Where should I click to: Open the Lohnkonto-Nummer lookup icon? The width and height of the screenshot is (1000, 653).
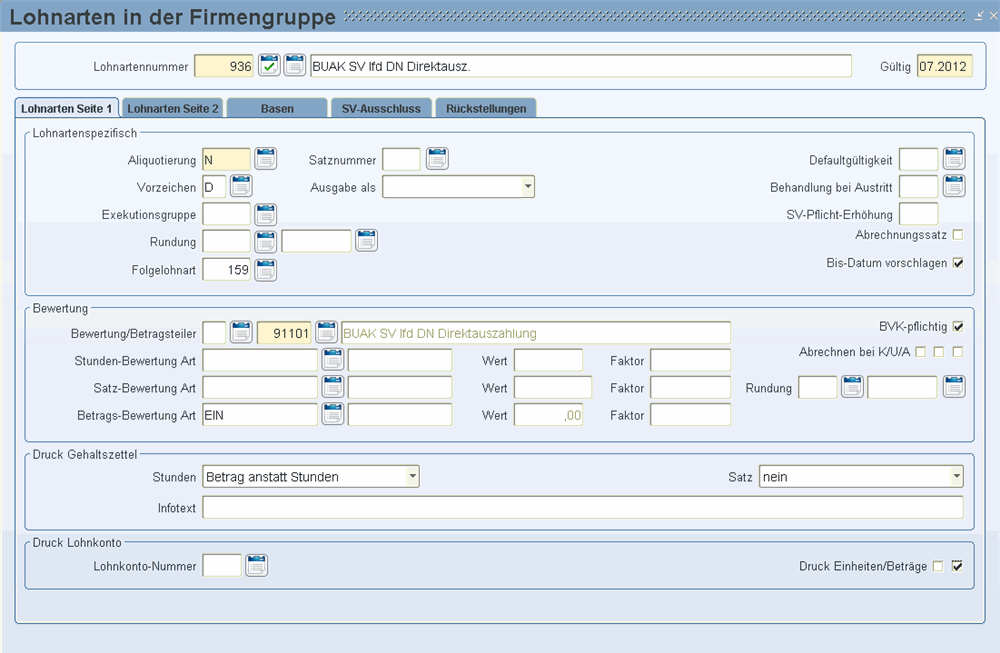tap(256, 565)
